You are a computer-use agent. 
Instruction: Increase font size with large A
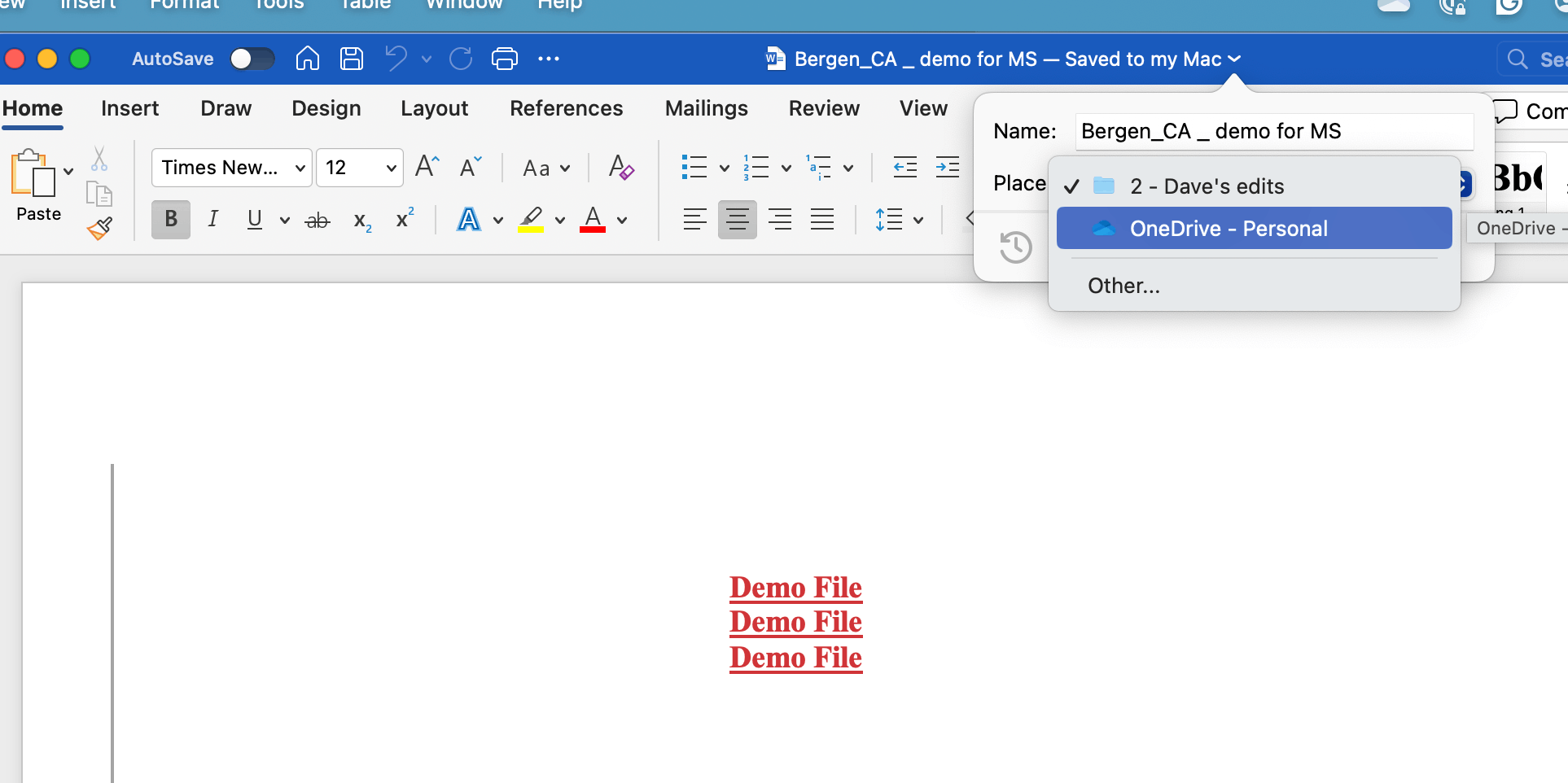pos(427,167)
